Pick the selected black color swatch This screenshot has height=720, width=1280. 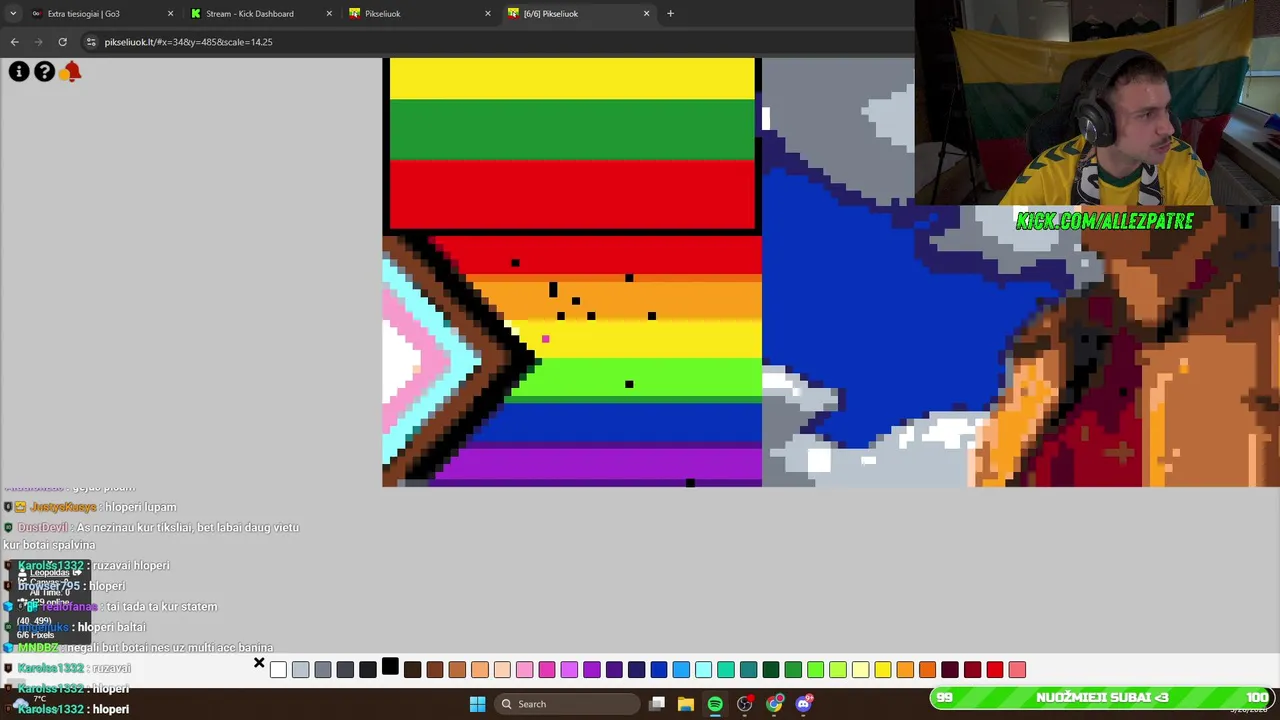[390, 666]
